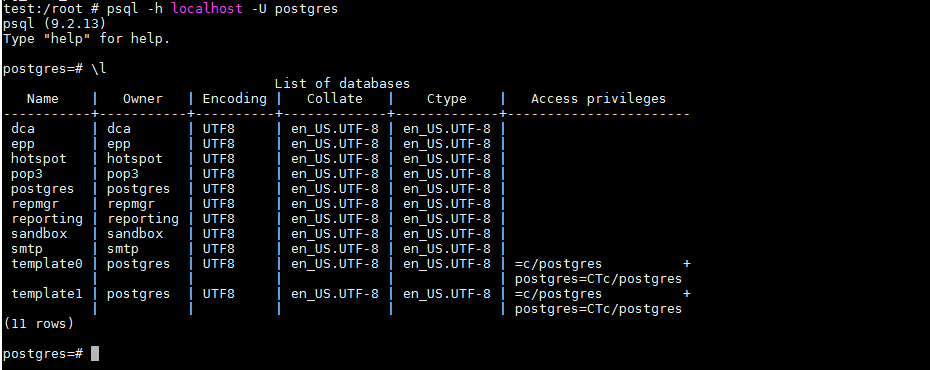Screen dimensions: 930x370
Task: Click the "repmgr" database name
Action: pos(35,204)
